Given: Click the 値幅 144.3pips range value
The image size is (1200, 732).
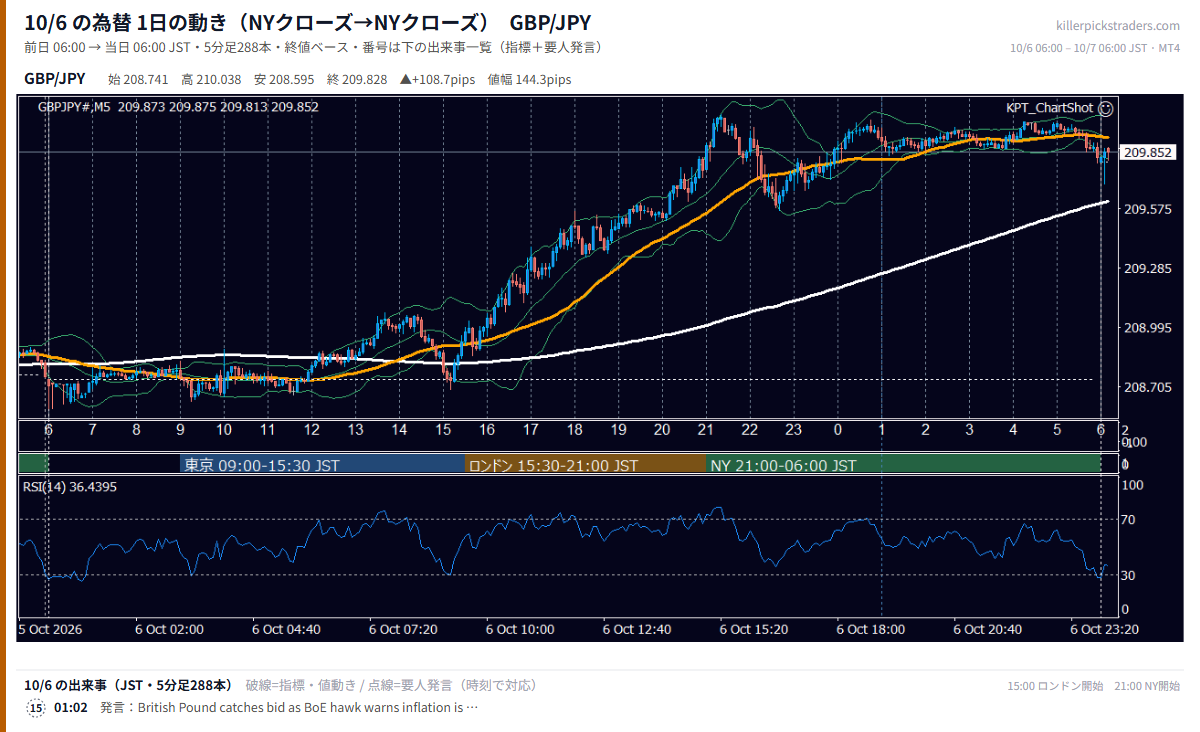Looking at the screenshot, I should coord(529,80).
